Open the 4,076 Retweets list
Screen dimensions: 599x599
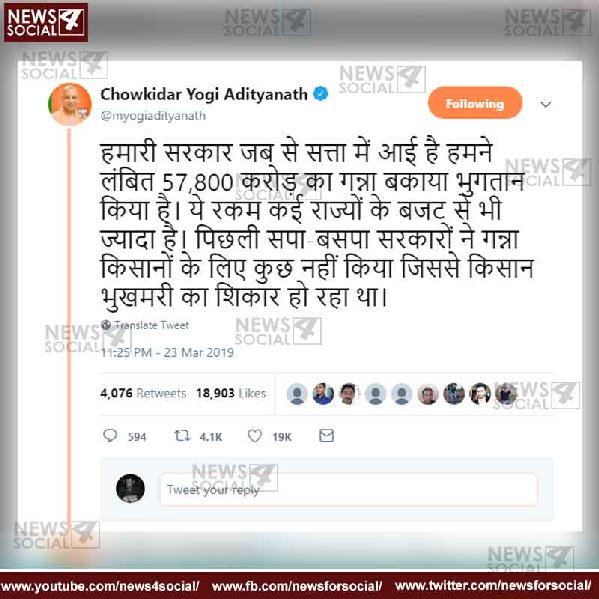click(x=143, y=393)
